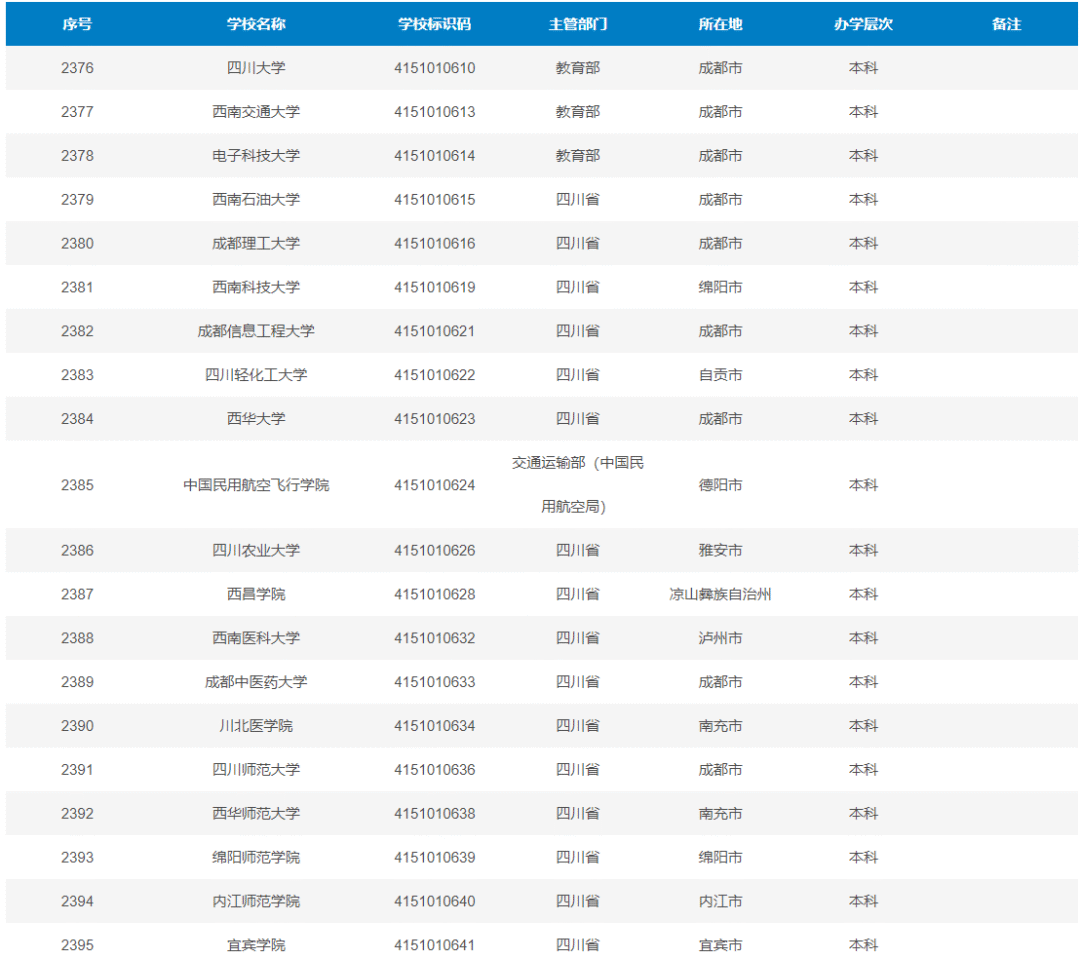Select the location 内江市
The width and height of the screenshot is (1080, 959).
720,902
